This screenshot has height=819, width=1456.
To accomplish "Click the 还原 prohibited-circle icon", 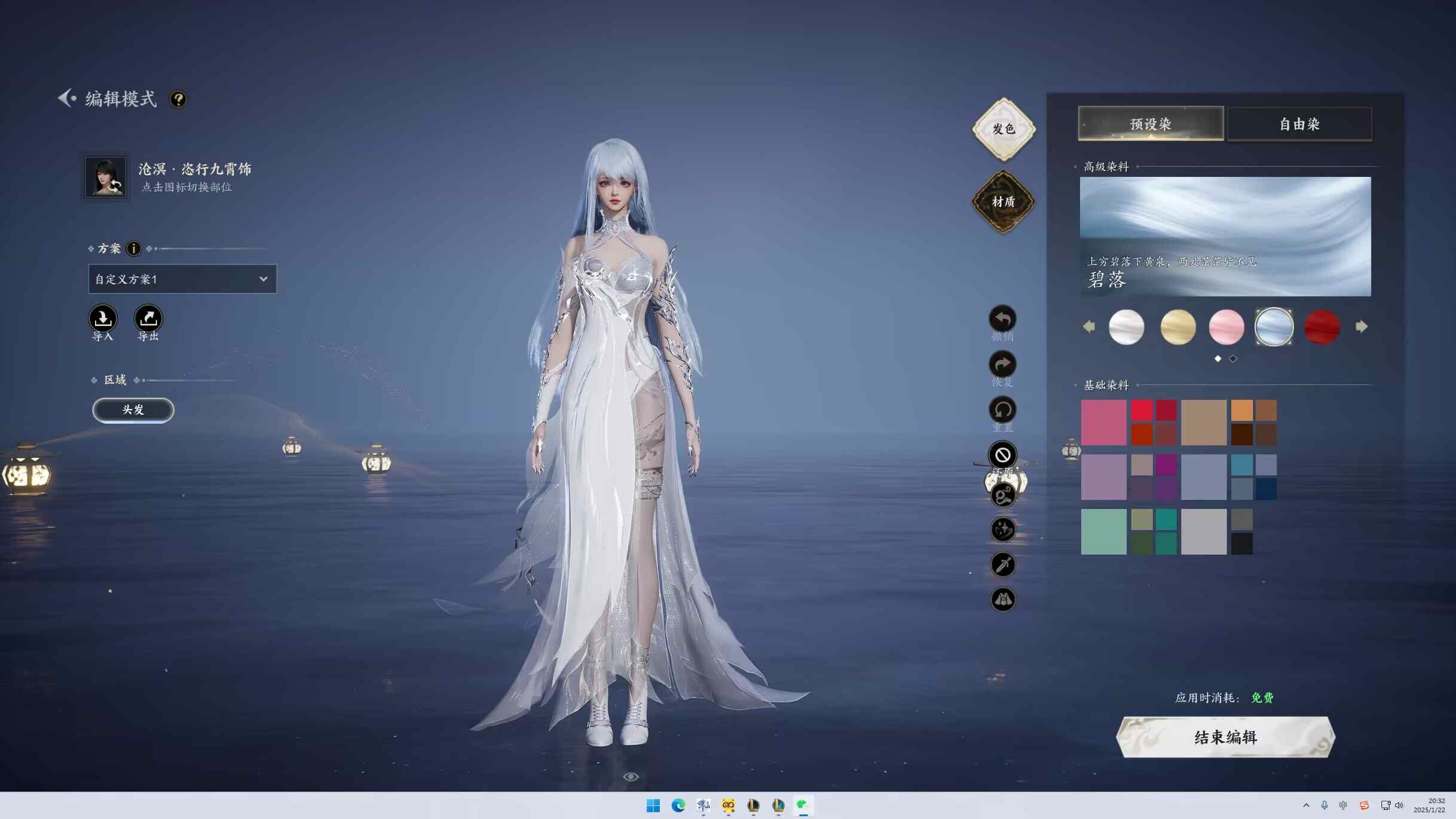I will pyautogui.click(x=1002, y=456).
